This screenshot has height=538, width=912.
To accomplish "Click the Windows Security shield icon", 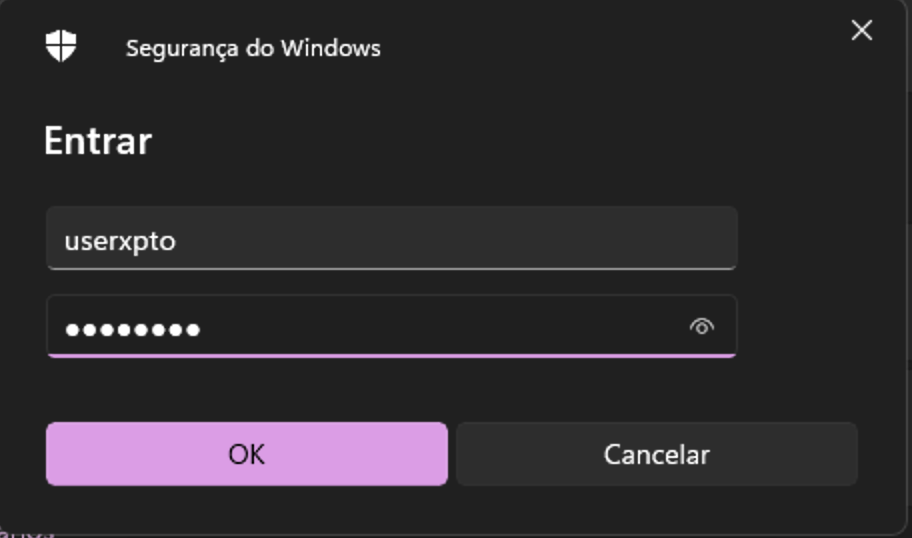I will (x=61, y=46).
